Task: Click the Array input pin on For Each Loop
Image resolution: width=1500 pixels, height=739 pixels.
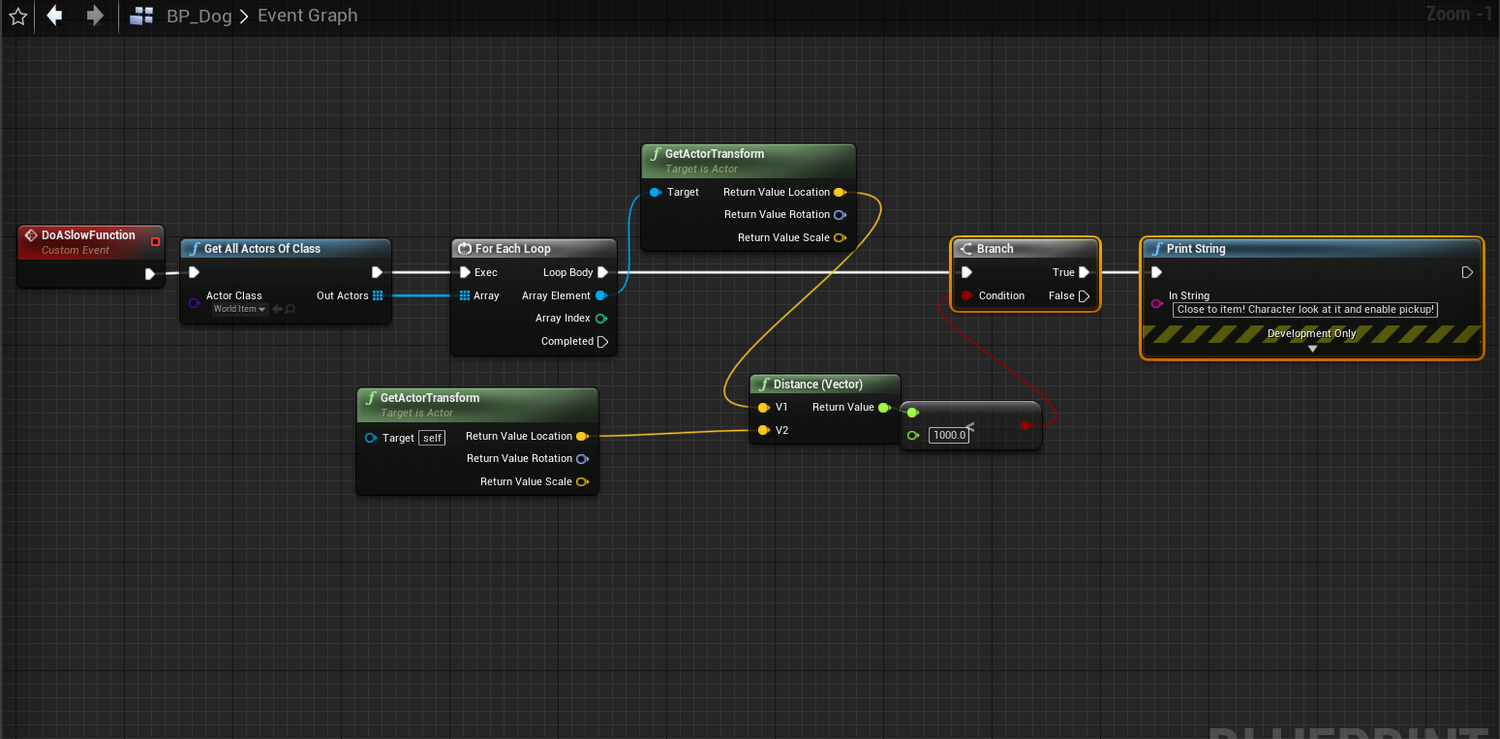Action: click(x=465, y=295)
